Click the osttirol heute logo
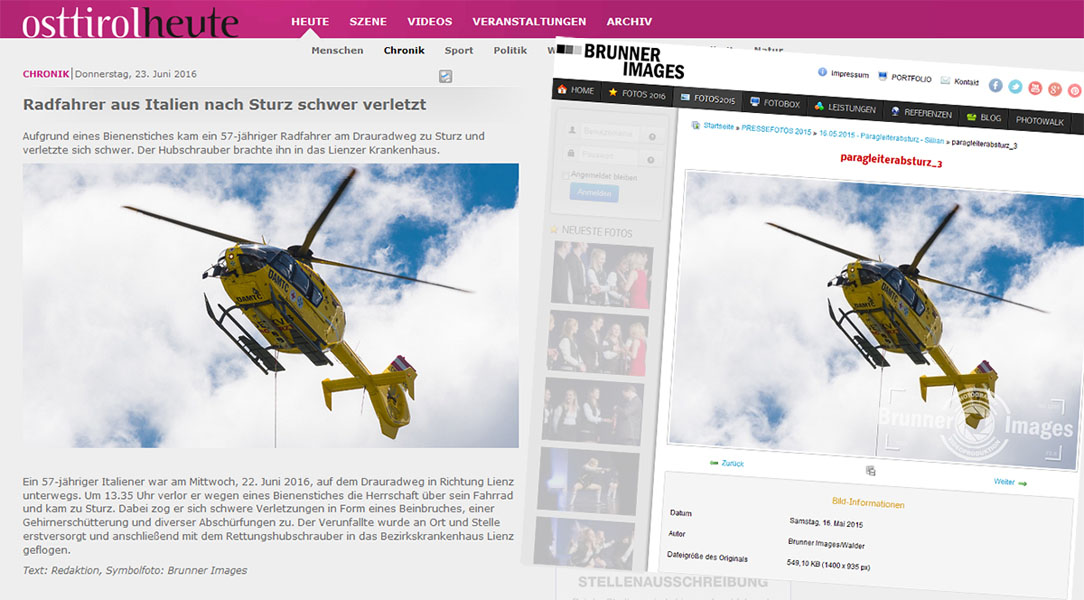The height and width of the screenshot is (600, 1084). click(x=130, y=21)
